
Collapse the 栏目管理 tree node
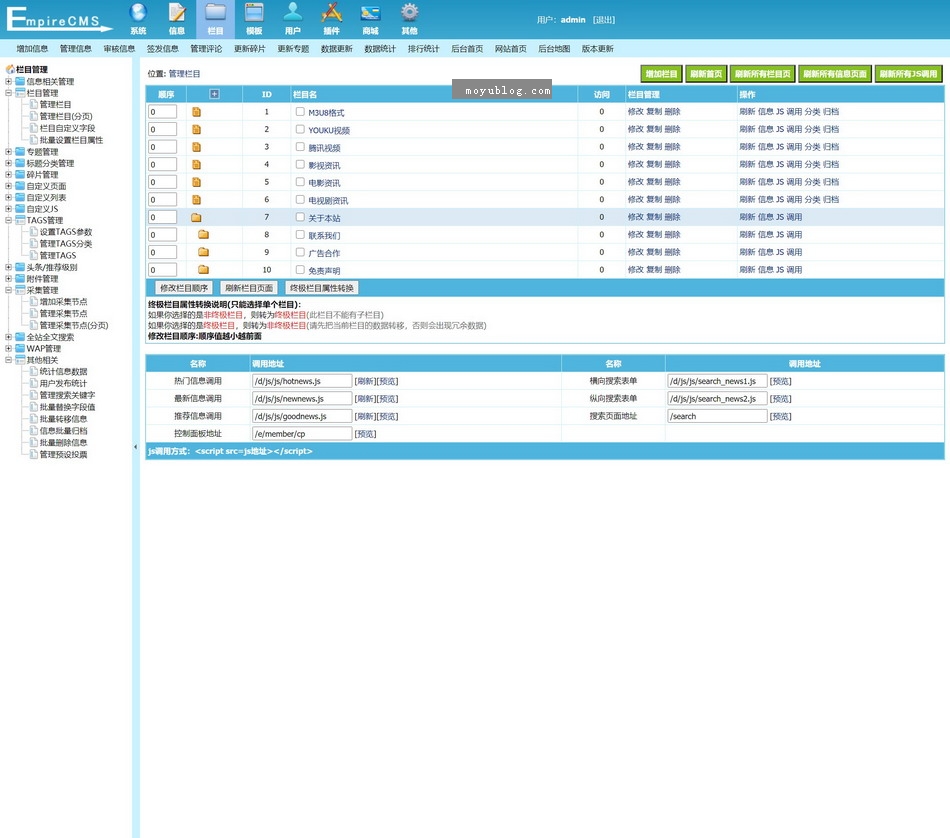(8, 93)
